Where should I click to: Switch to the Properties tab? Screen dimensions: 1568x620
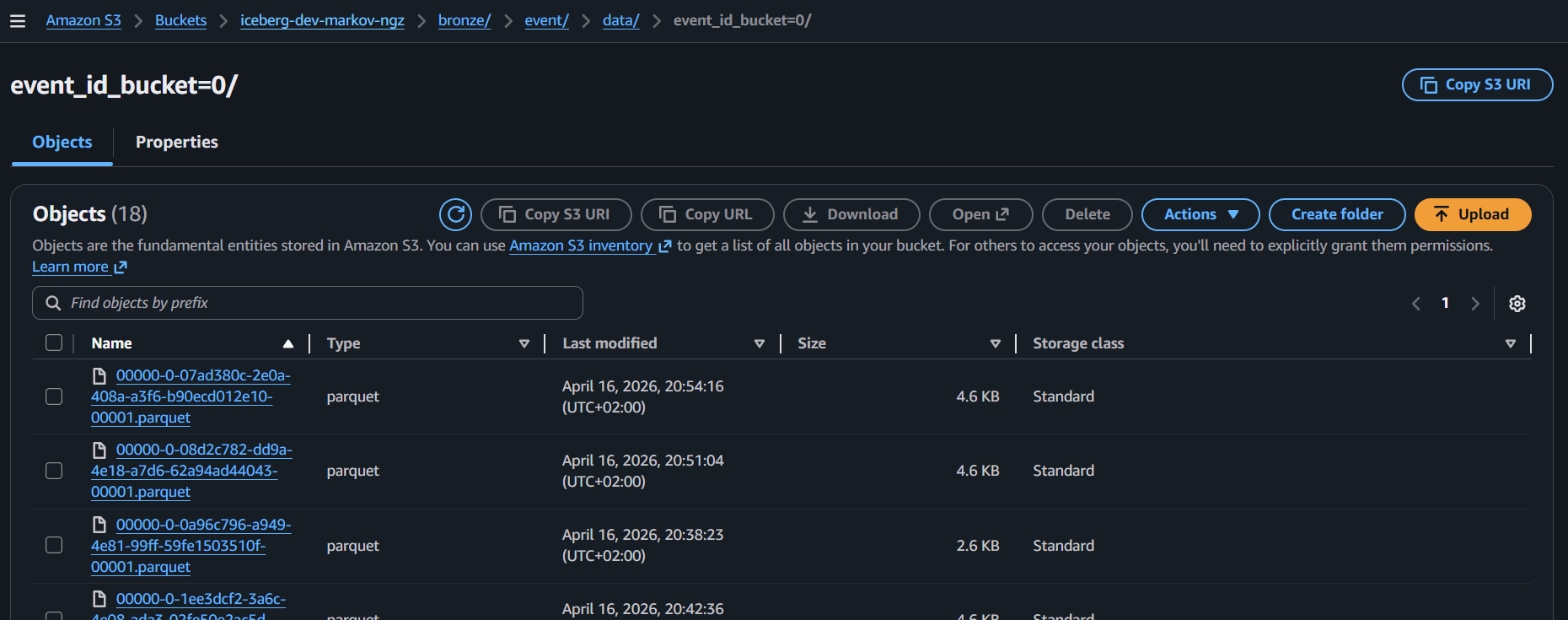click(x=176, y=142)
